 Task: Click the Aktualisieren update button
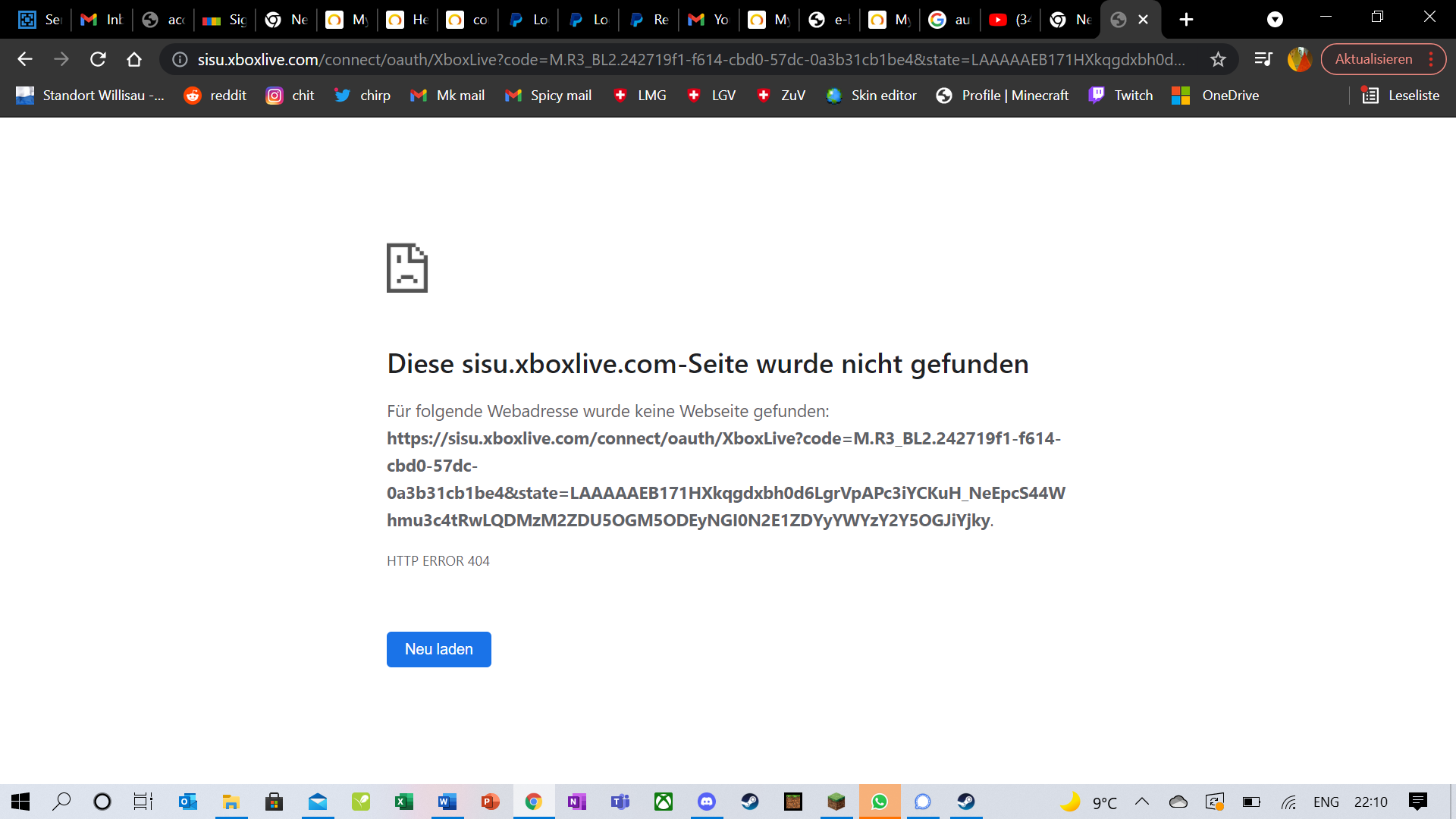point(1373,59)
